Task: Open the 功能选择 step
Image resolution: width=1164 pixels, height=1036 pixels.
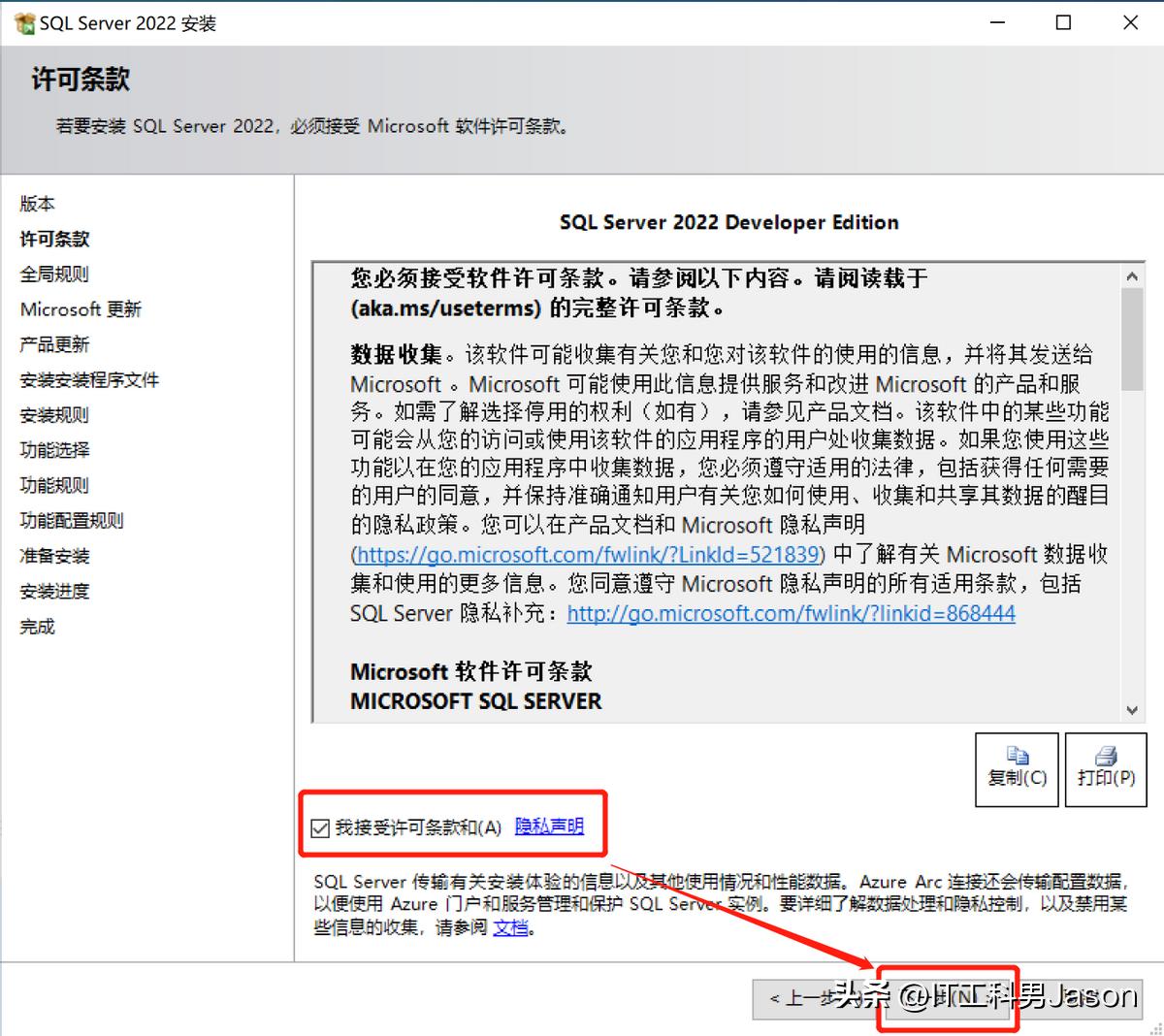Action: click(x=53, y=450)
